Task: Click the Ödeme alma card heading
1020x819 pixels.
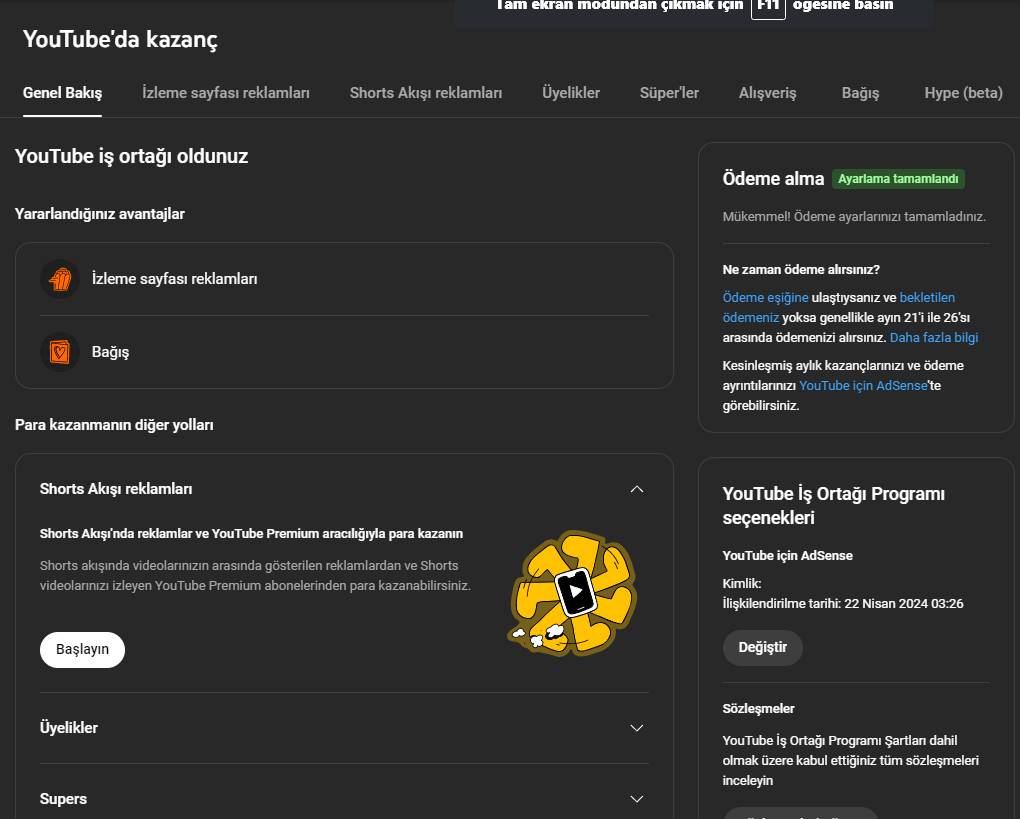Action: coord(773,179)
